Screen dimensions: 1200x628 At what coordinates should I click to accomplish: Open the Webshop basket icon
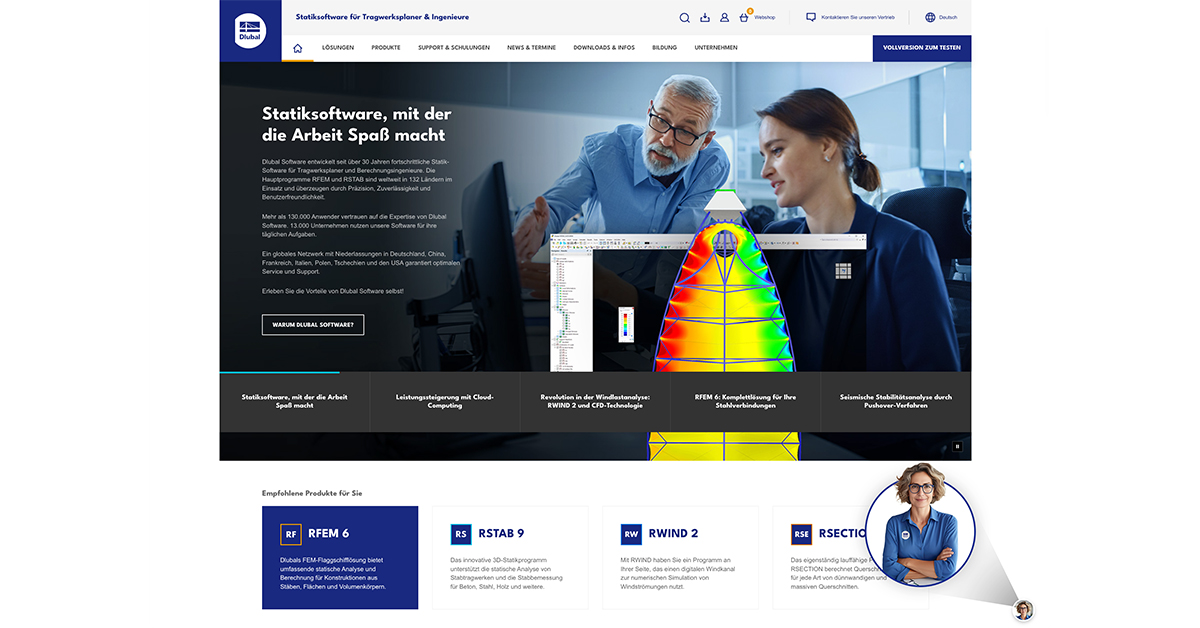click(x=745, y=17)
